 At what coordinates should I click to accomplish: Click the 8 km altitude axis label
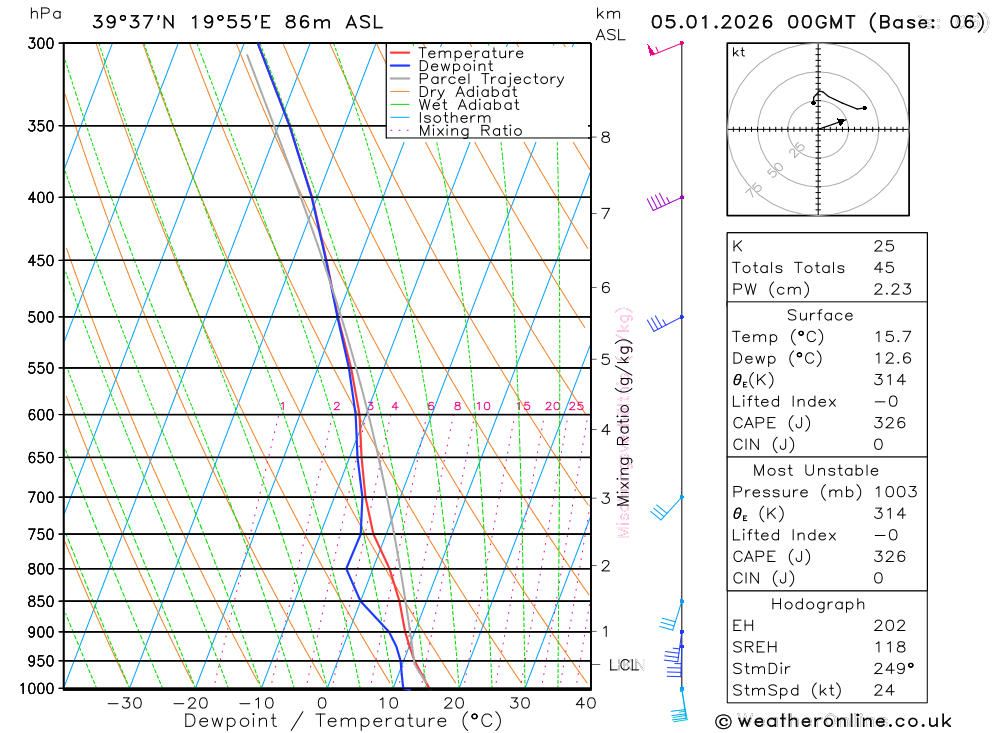click(x=605, y=138)
